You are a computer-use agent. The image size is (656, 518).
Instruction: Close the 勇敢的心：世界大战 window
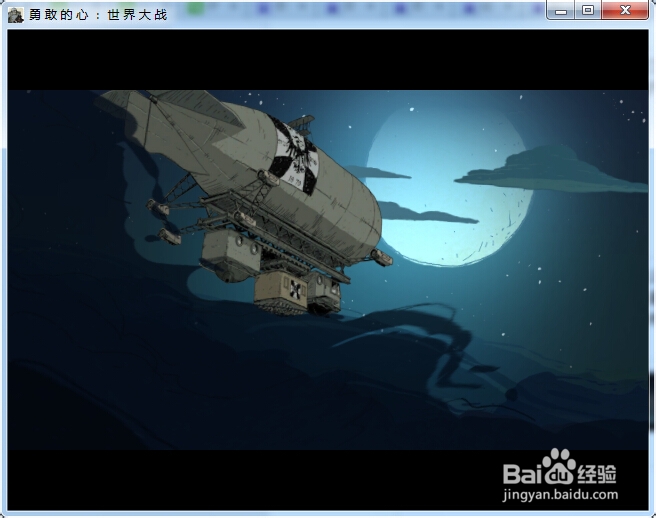coord(625,10)
